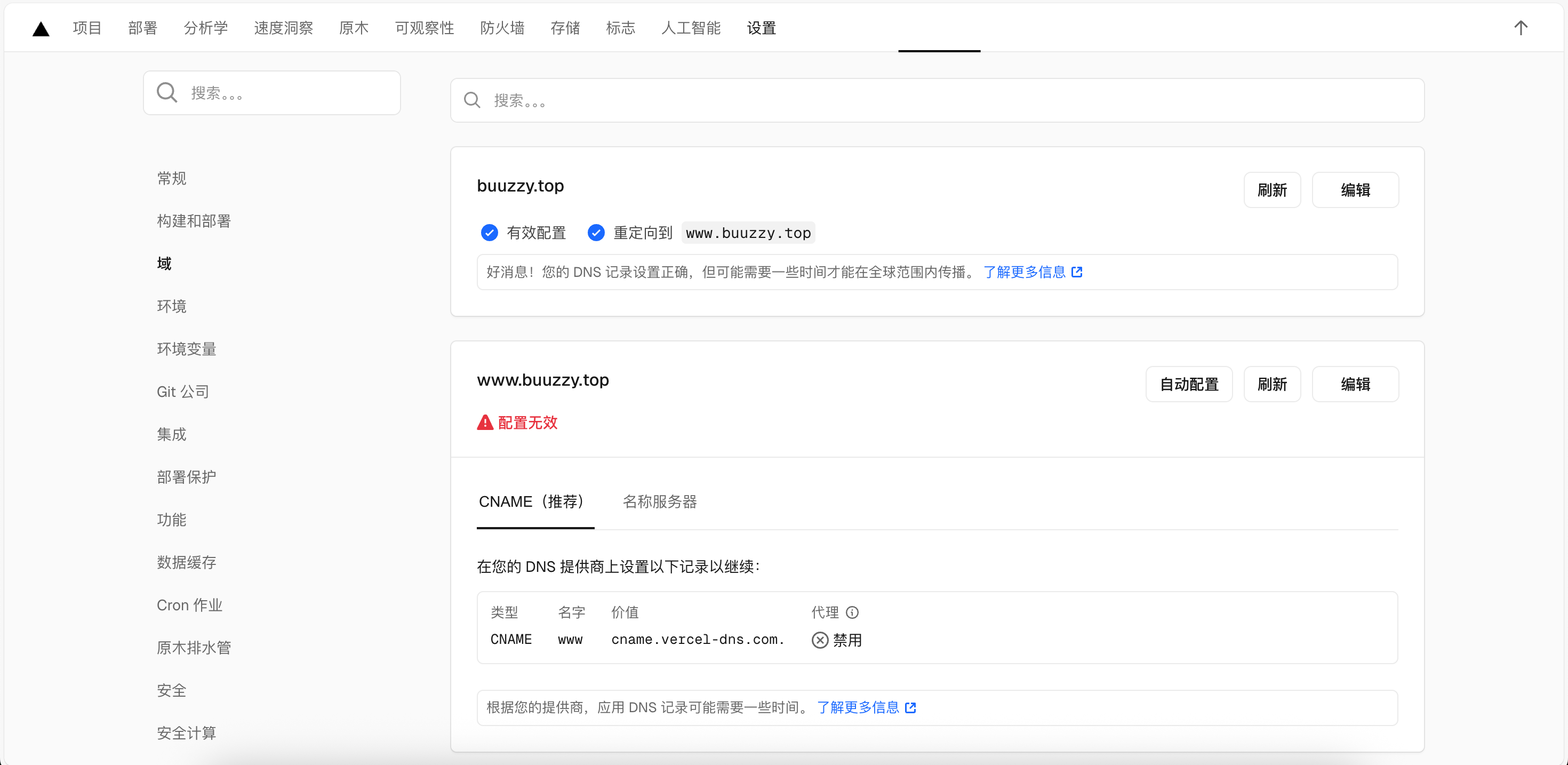The height and width of the screenshot is (765, 1568).
Task: Edit the buuzzy.top domain
Action: click(1356, 190)
